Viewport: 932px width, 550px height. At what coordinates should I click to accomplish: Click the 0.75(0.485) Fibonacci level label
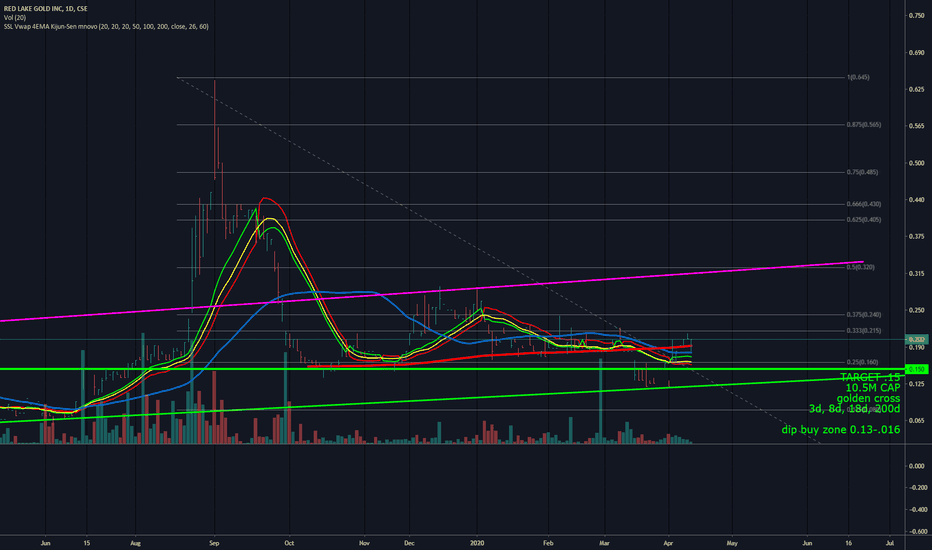click(x=862, y=172)
